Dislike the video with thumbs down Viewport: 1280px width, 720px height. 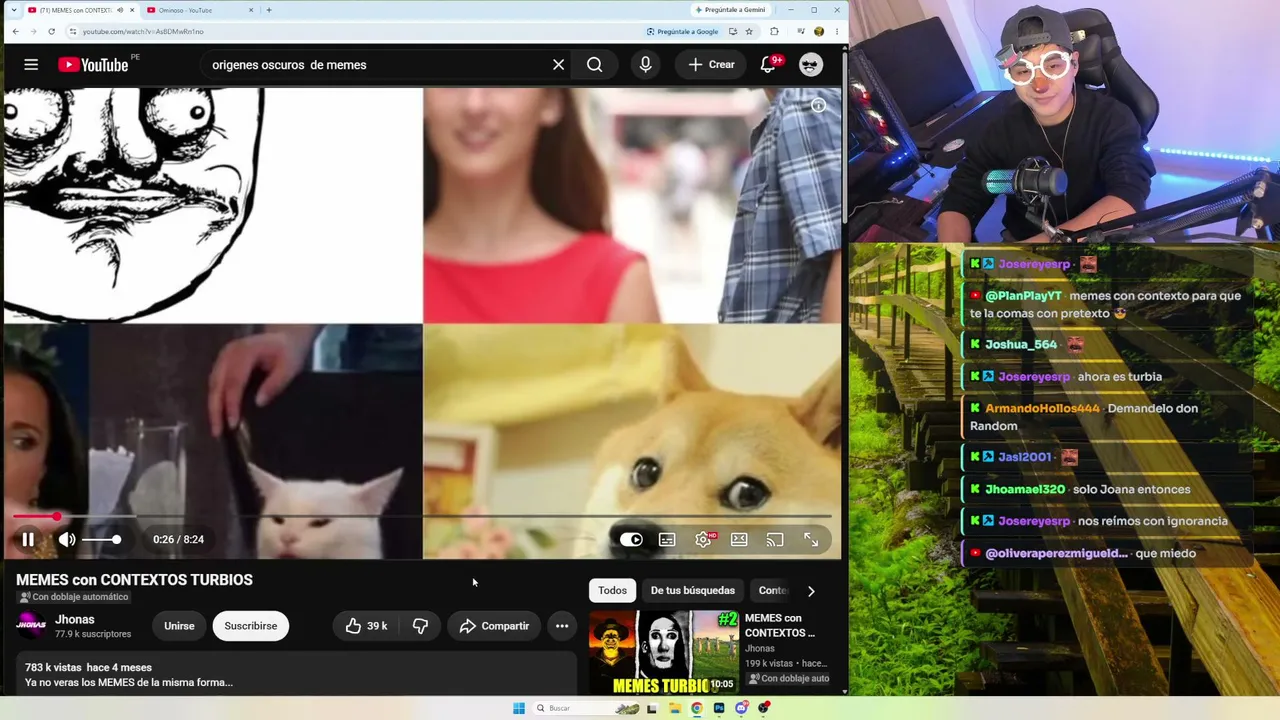pyautogui.click(x=420, y=626)
